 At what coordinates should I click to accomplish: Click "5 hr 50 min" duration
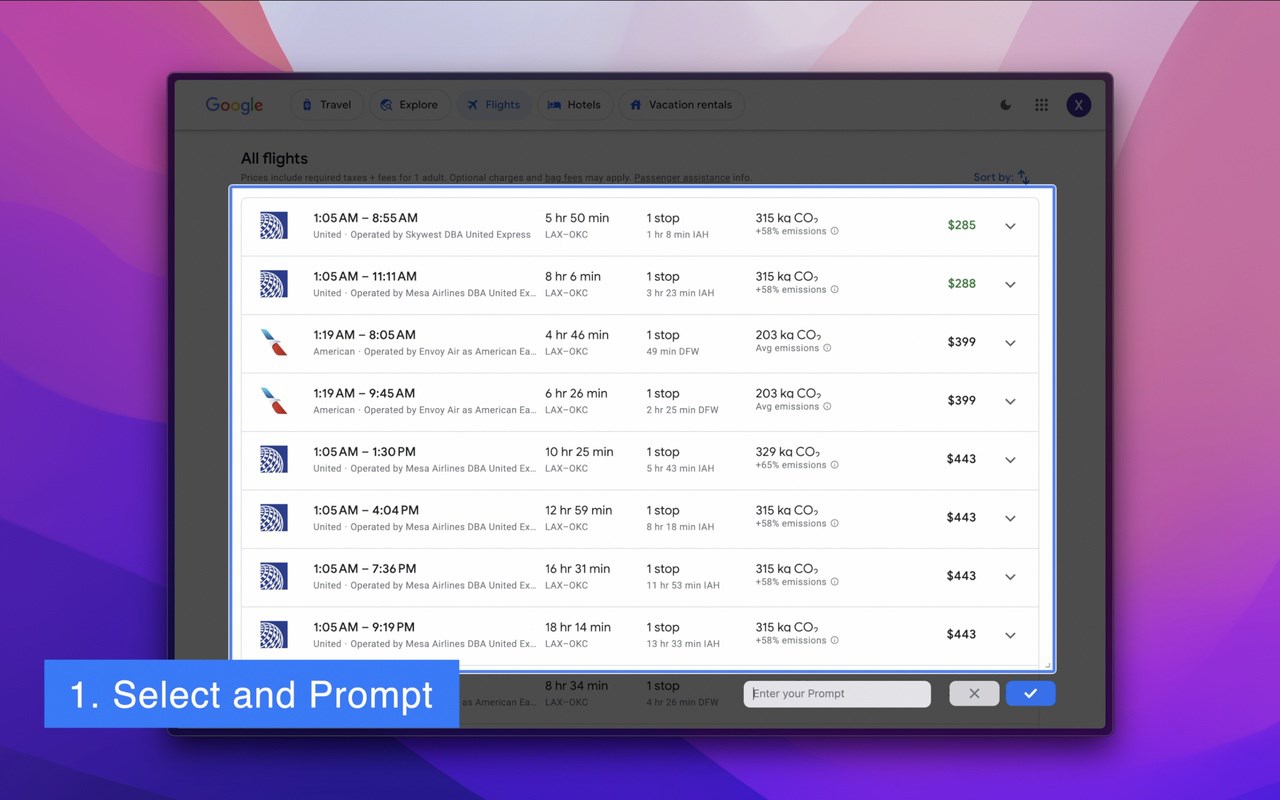pos(577,218)
